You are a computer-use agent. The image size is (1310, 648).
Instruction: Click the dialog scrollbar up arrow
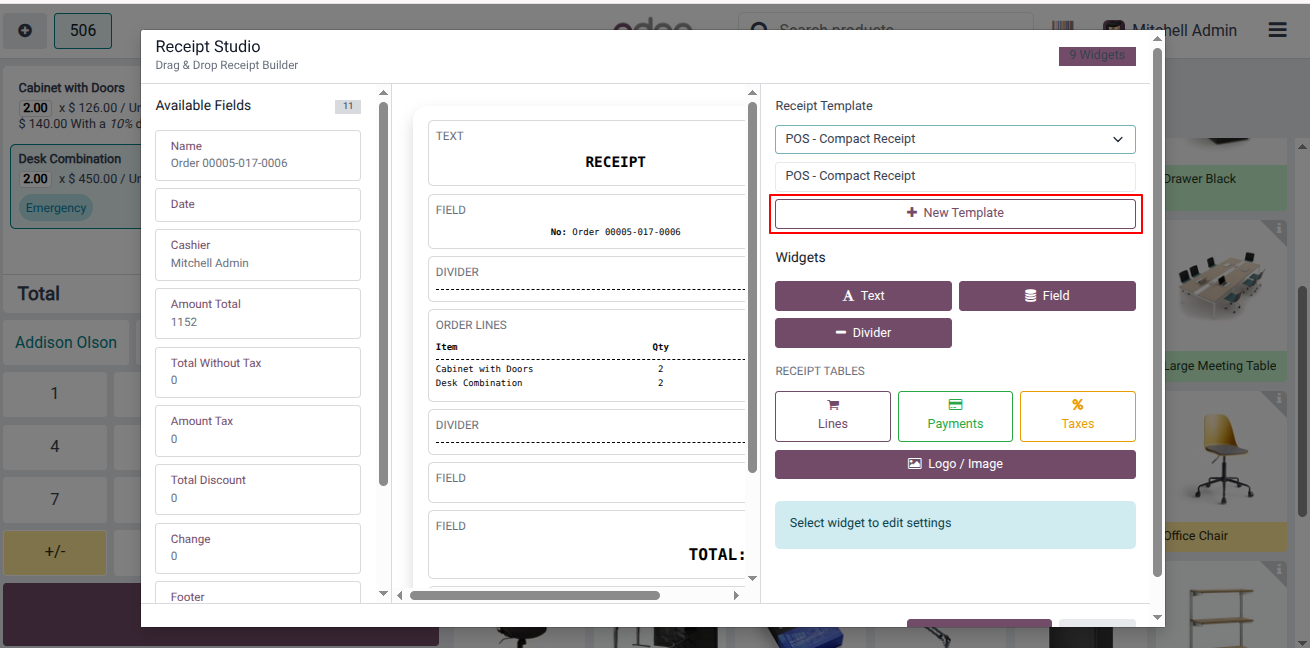click(x=1158, y=40)
